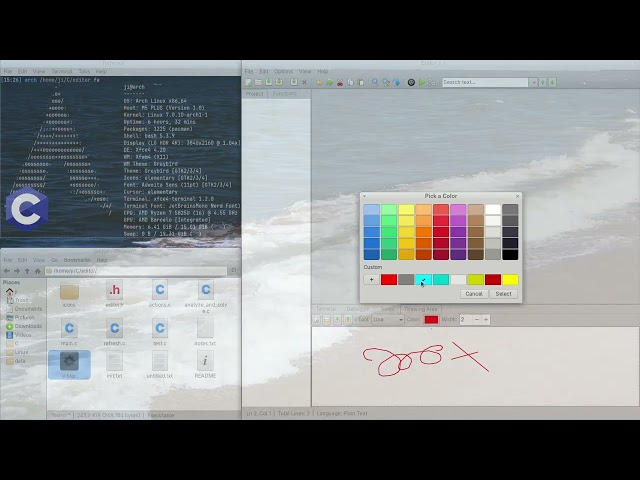The height and width of the screenshot is (480, 640).
Task: Open file manager Bookmarks menu
Action: [77, 260]
